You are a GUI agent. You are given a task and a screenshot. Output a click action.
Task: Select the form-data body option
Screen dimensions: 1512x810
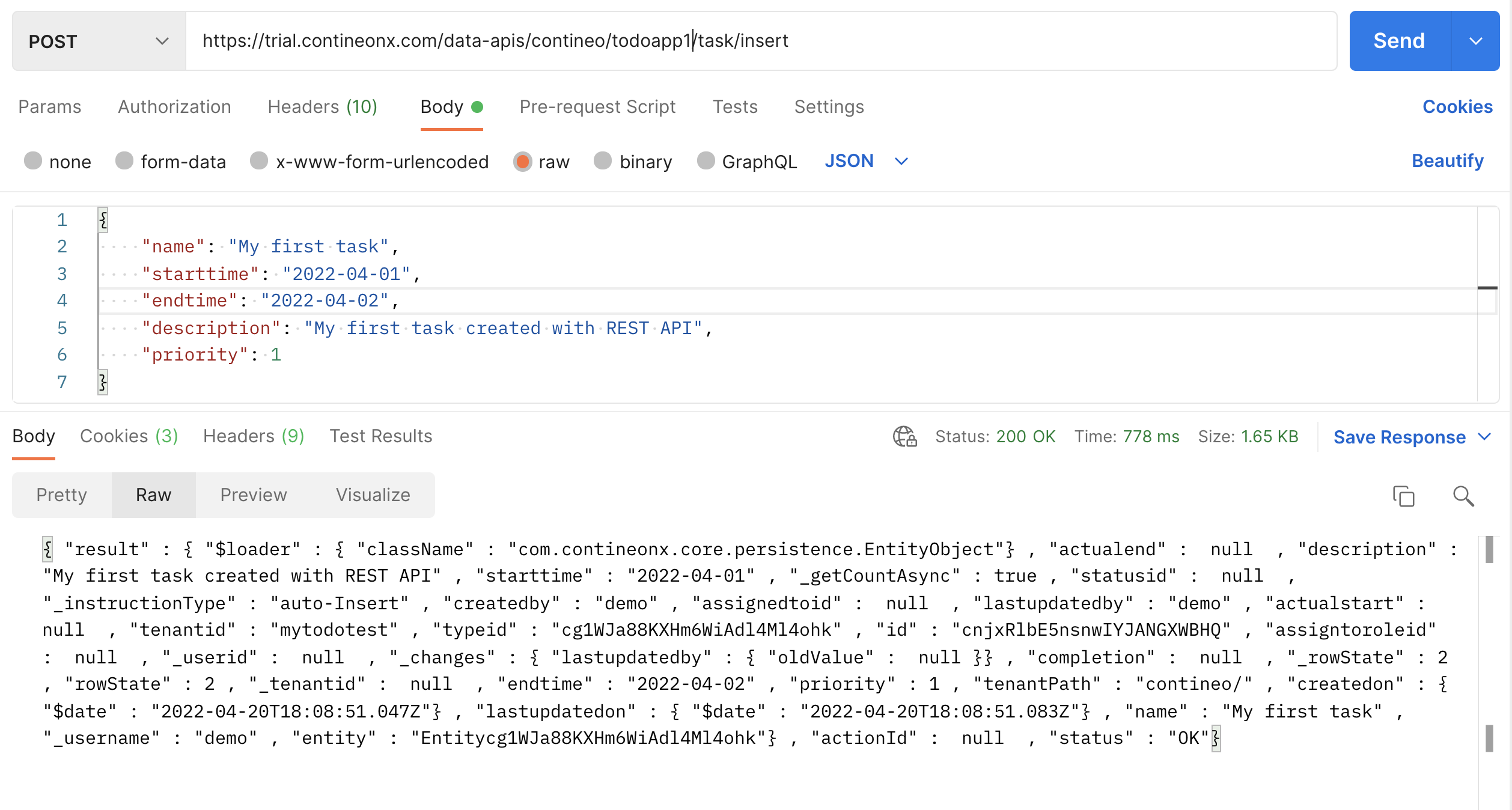[x=124, y=161]
